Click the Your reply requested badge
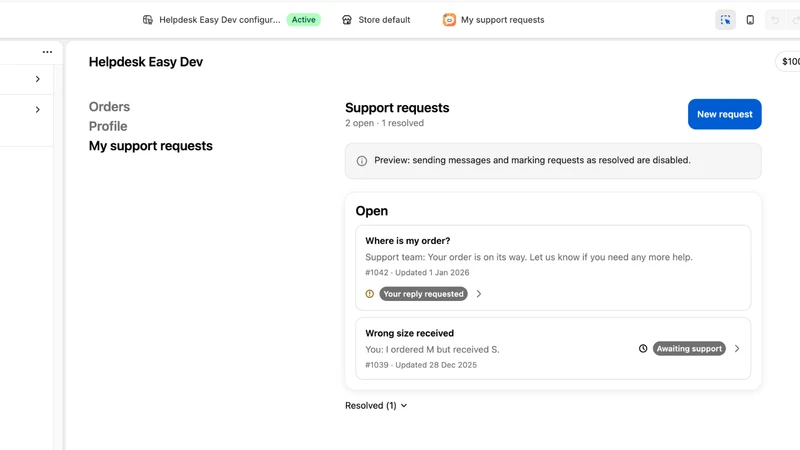This screenshot has height=450, width=800. pyautogui.click(x=423, y=294)
